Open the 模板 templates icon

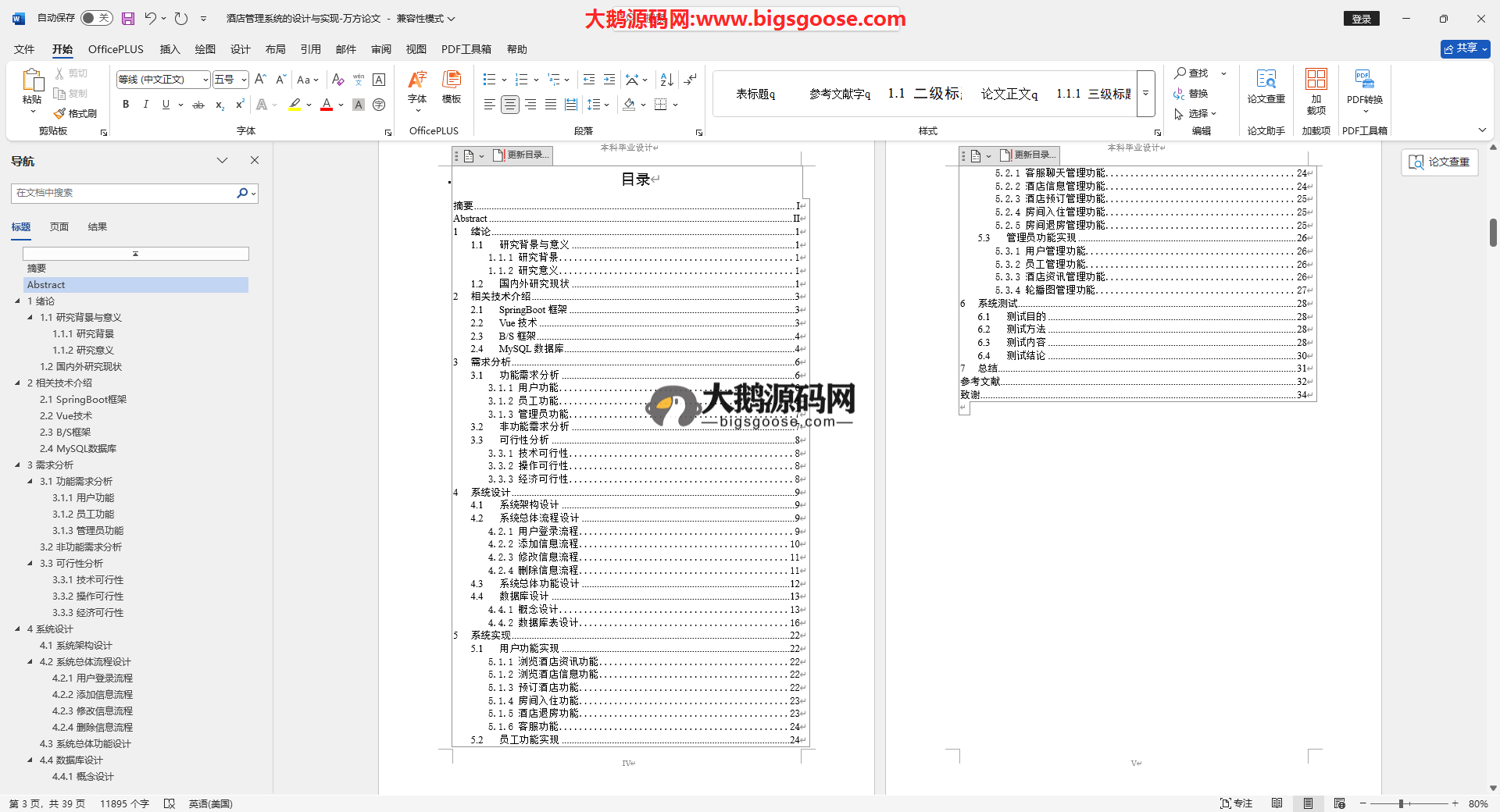point(452,86)
